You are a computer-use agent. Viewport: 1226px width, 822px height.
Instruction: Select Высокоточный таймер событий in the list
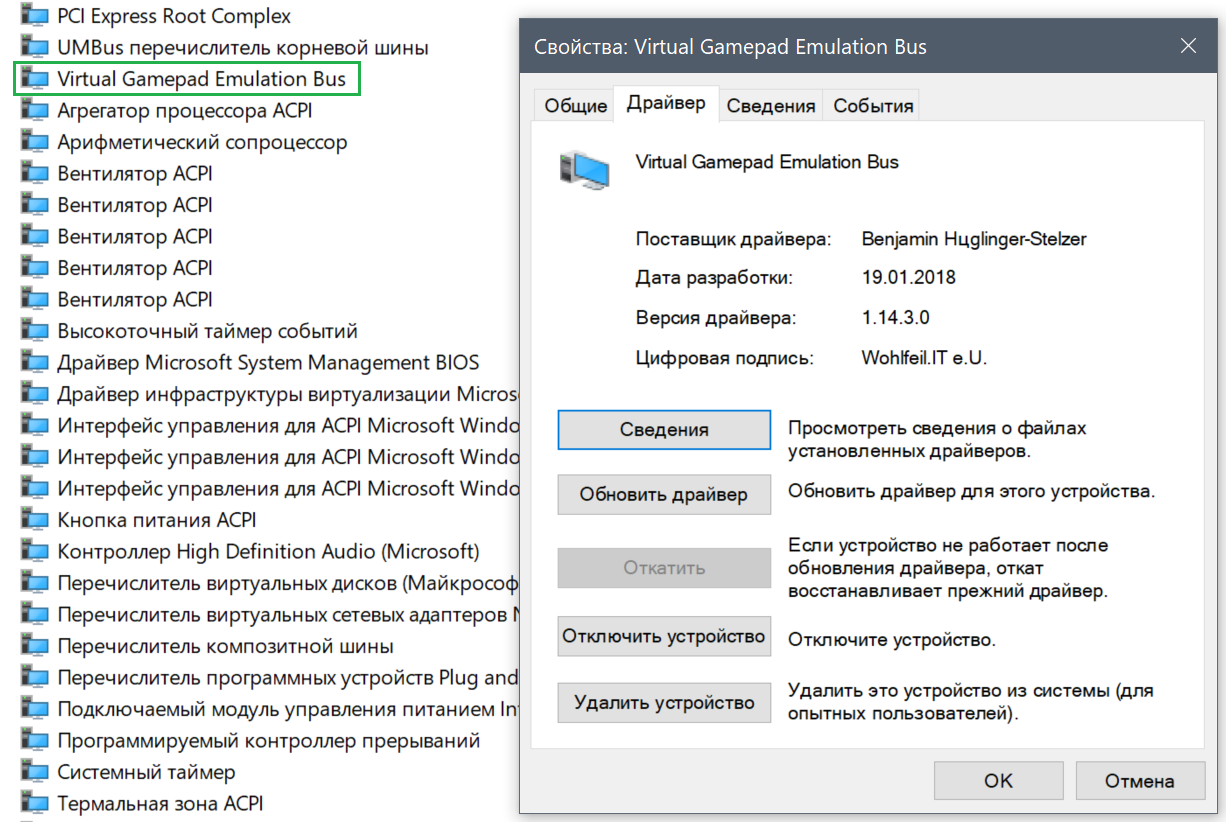click(207, 331)
